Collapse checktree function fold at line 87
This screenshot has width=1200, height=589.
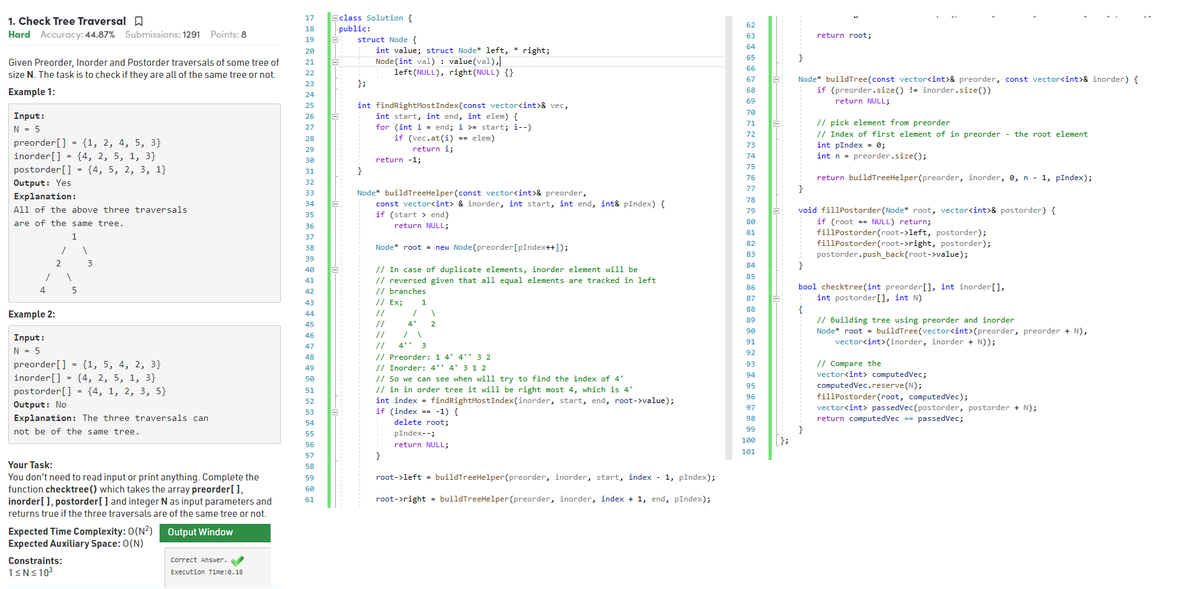pyautogui.click(x=776, y=297)
